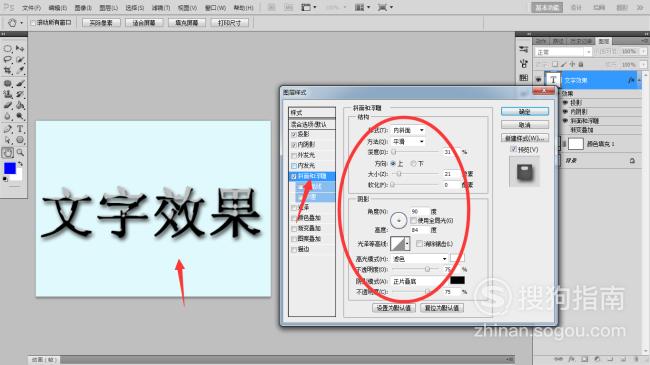650x365 pixels.
Task: Select the Path Selection tool
Action: tap(7, 140)
